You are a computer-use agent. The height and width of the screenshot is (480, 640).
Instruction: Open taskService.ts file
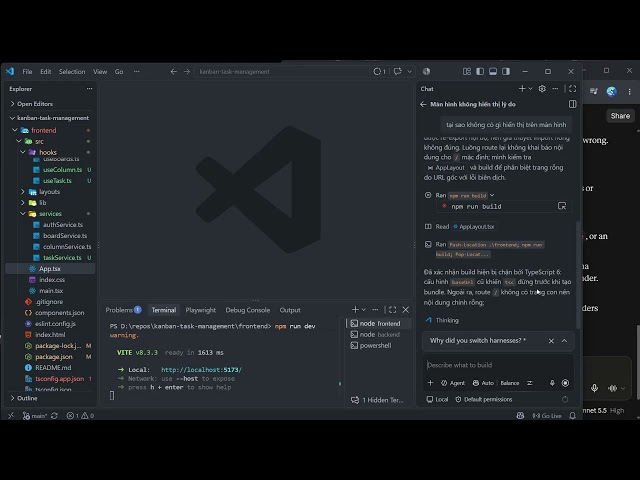[x=62, y=258]
